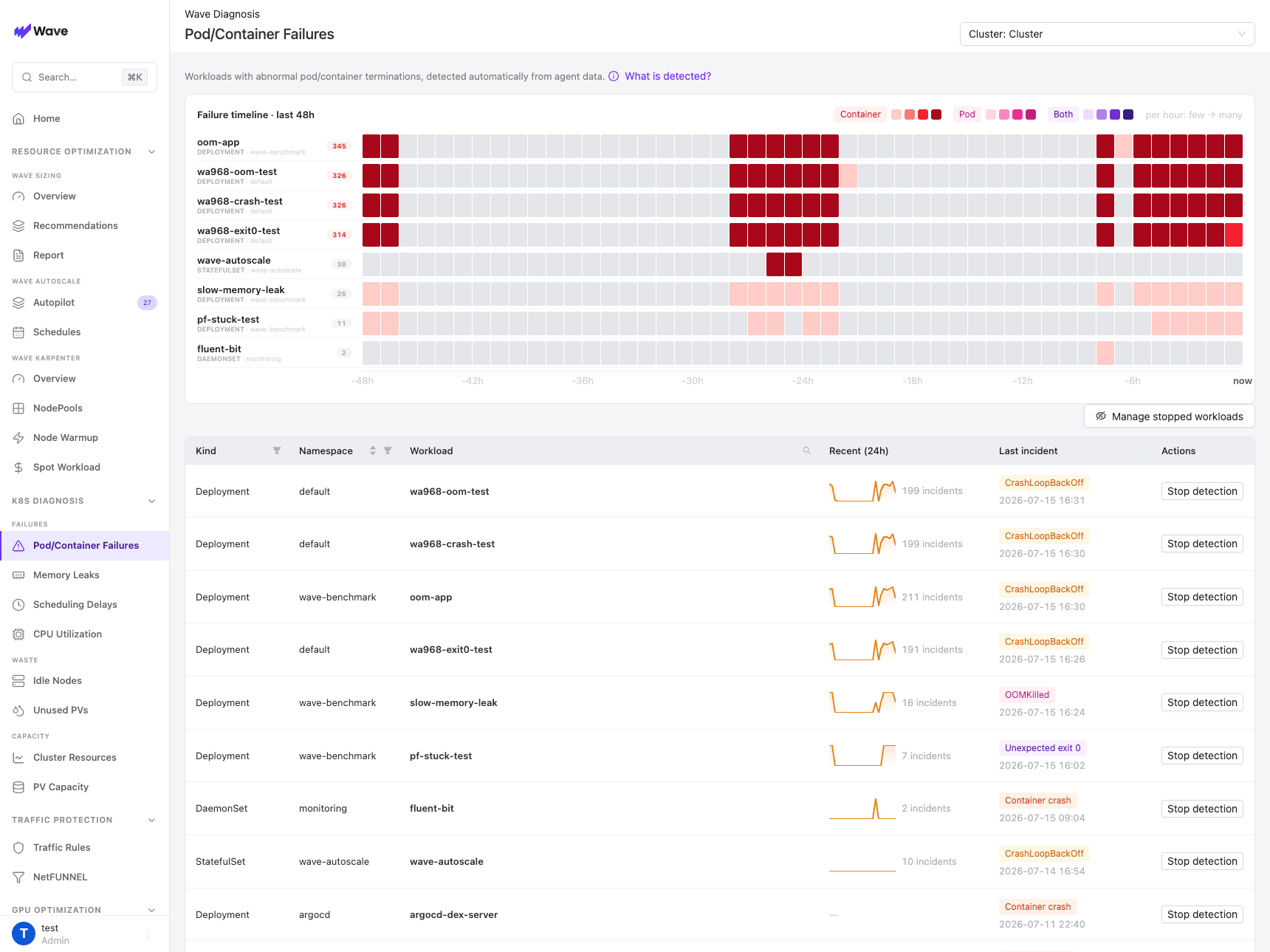Stop detection for wa968-oom-test
1270x952 pixels.
(1202, 491)
